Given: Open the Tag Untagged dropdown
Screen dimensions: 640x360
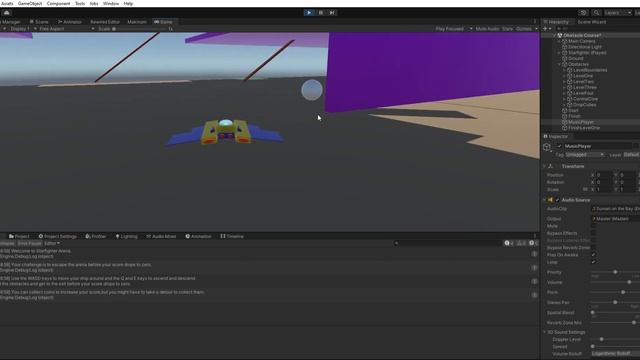Looking at the screenshot, I should click(584, 155).
